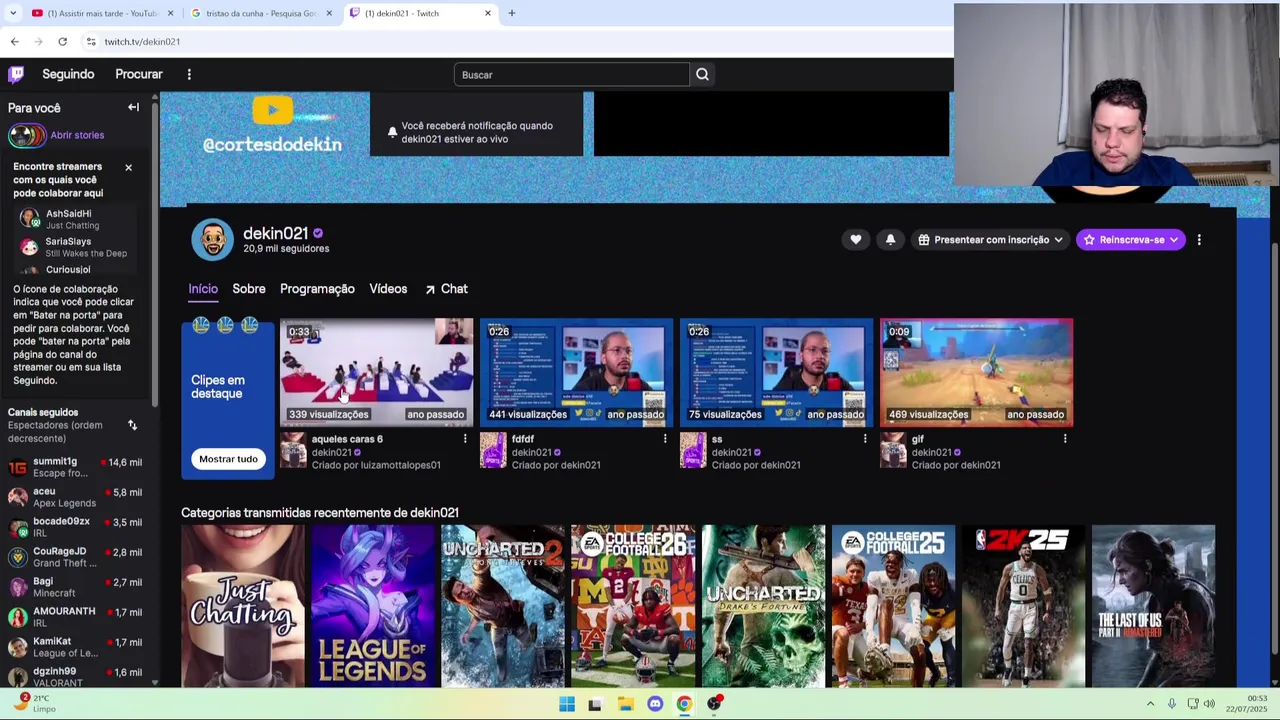This screenshot has height=720, width=1280.
Task: Switch to the YouTube Assistir mais tarde tab
Action: 100,13
